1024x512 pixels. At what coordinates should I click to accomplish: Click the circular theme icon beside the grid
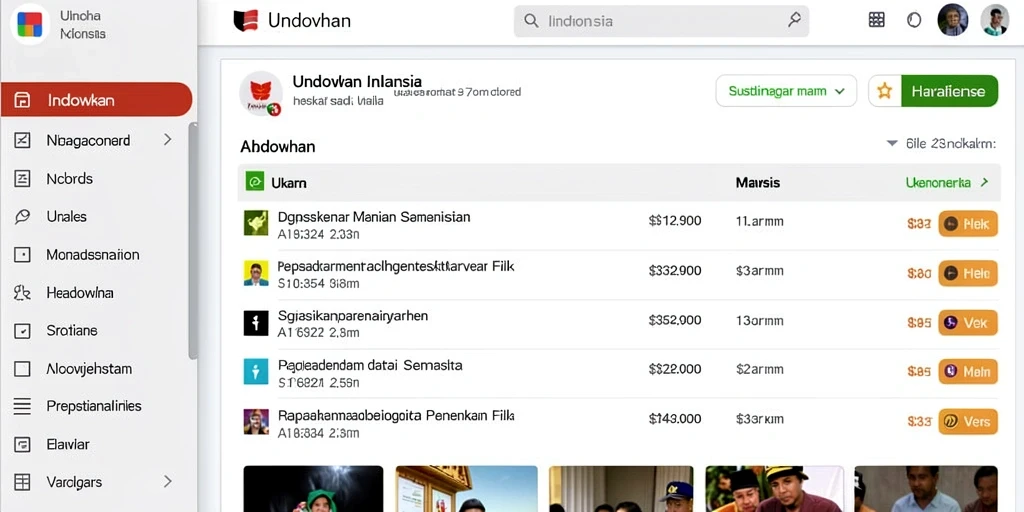[x=914, y=20]
